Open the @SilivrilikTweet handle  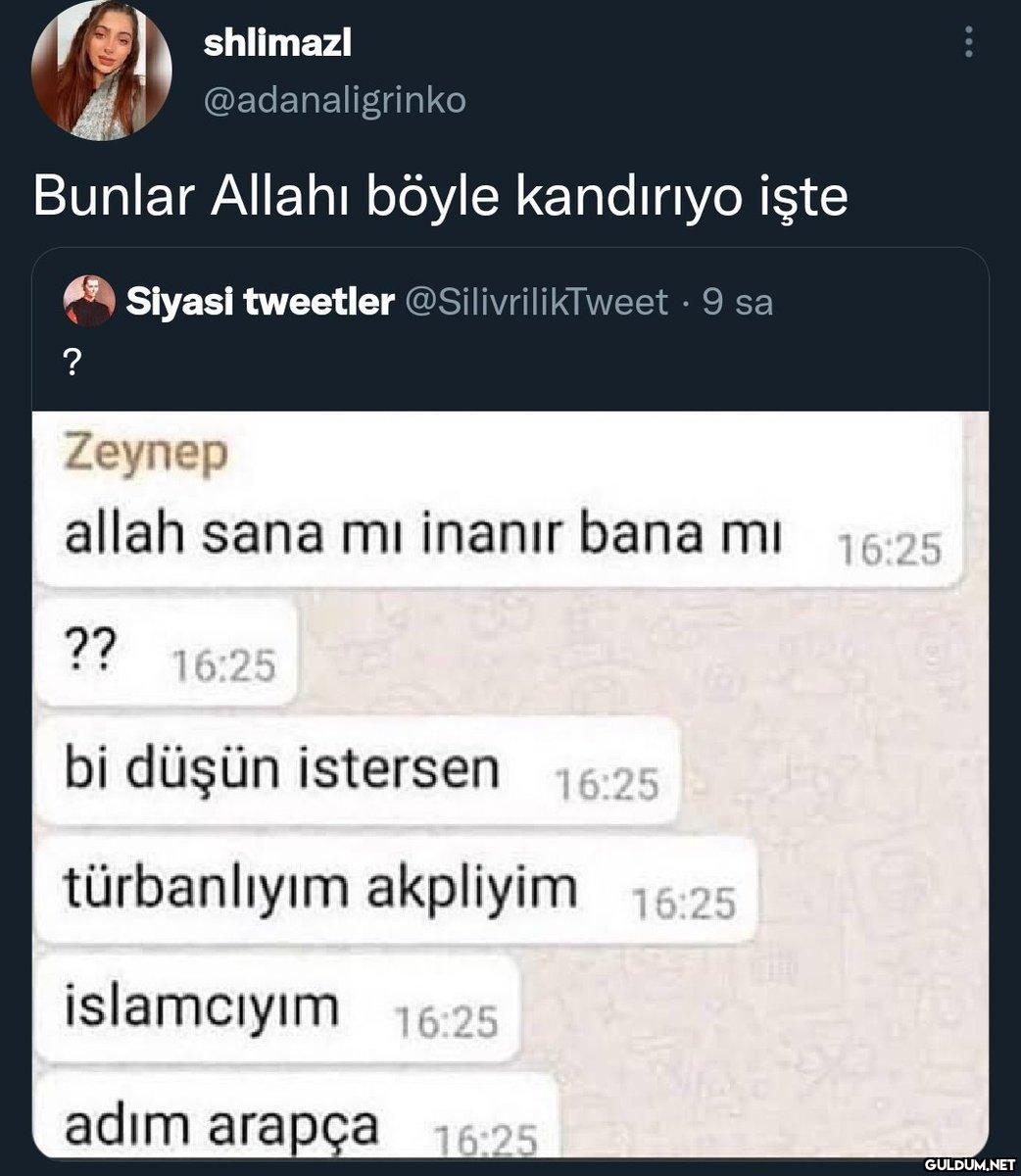pyautogui.click(x=535, y=302)
